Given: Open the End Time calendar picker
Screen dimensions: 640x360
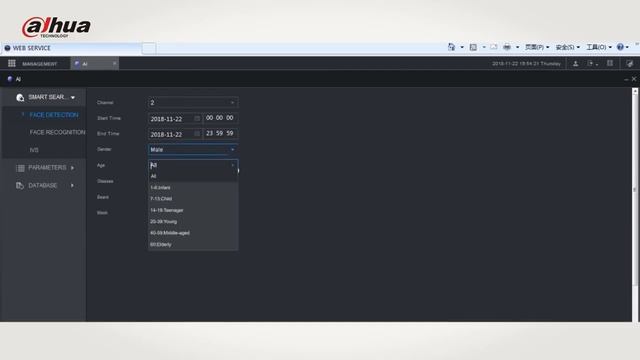Looking at the screenshot, I should (197, 134).
